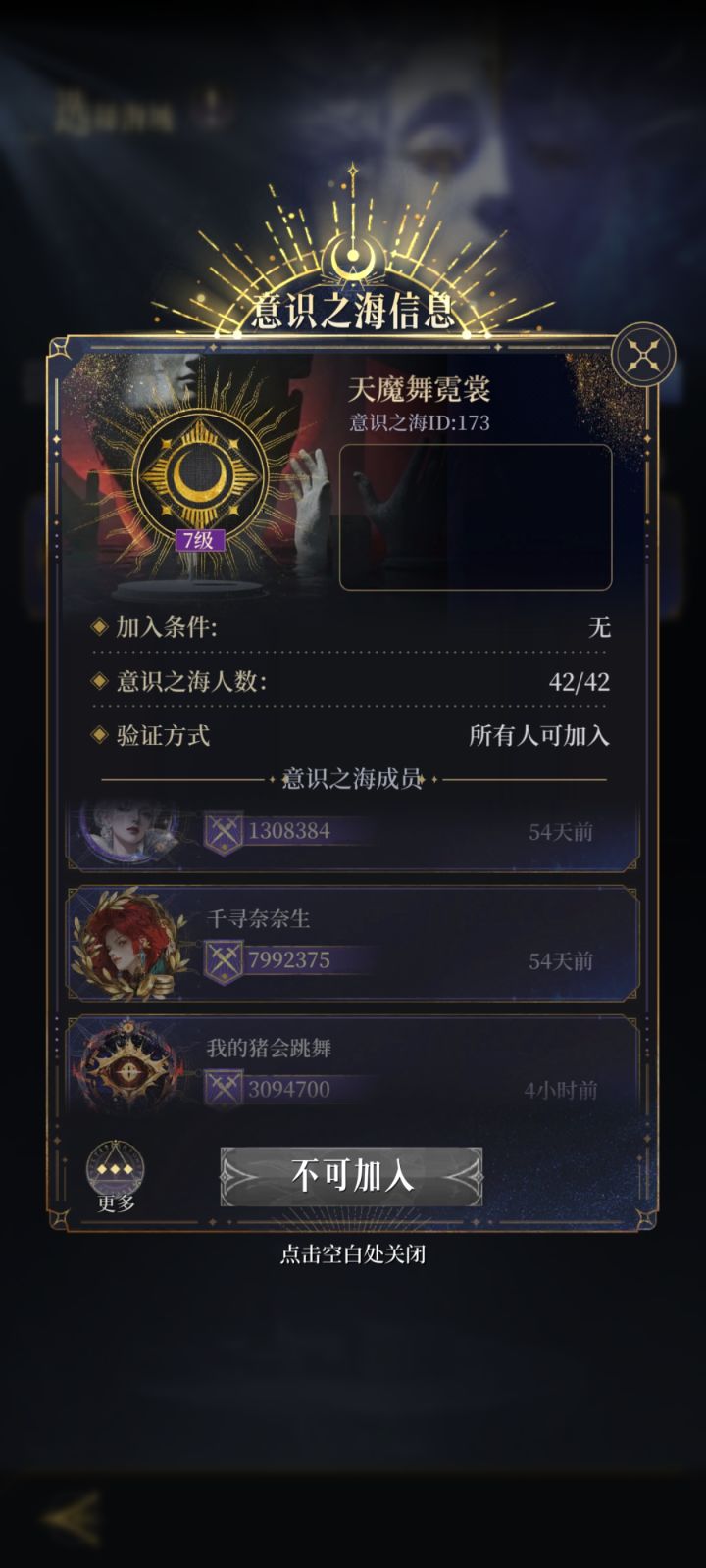Tap 点击空白处关闭 to dismiss
Image resolution: width=706 pixels, height=1568 pixels.
(353, 1254)
